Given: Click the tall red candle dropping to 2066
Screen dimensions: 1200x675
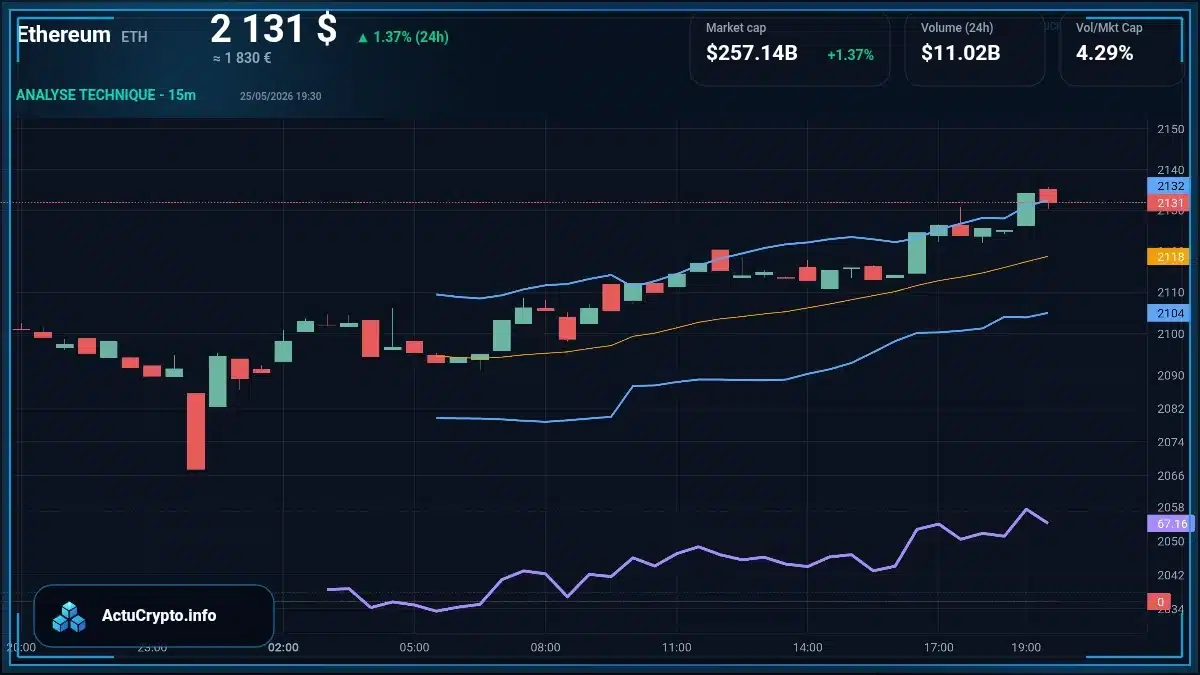Looking at the screenshot, I should point(196,431).
